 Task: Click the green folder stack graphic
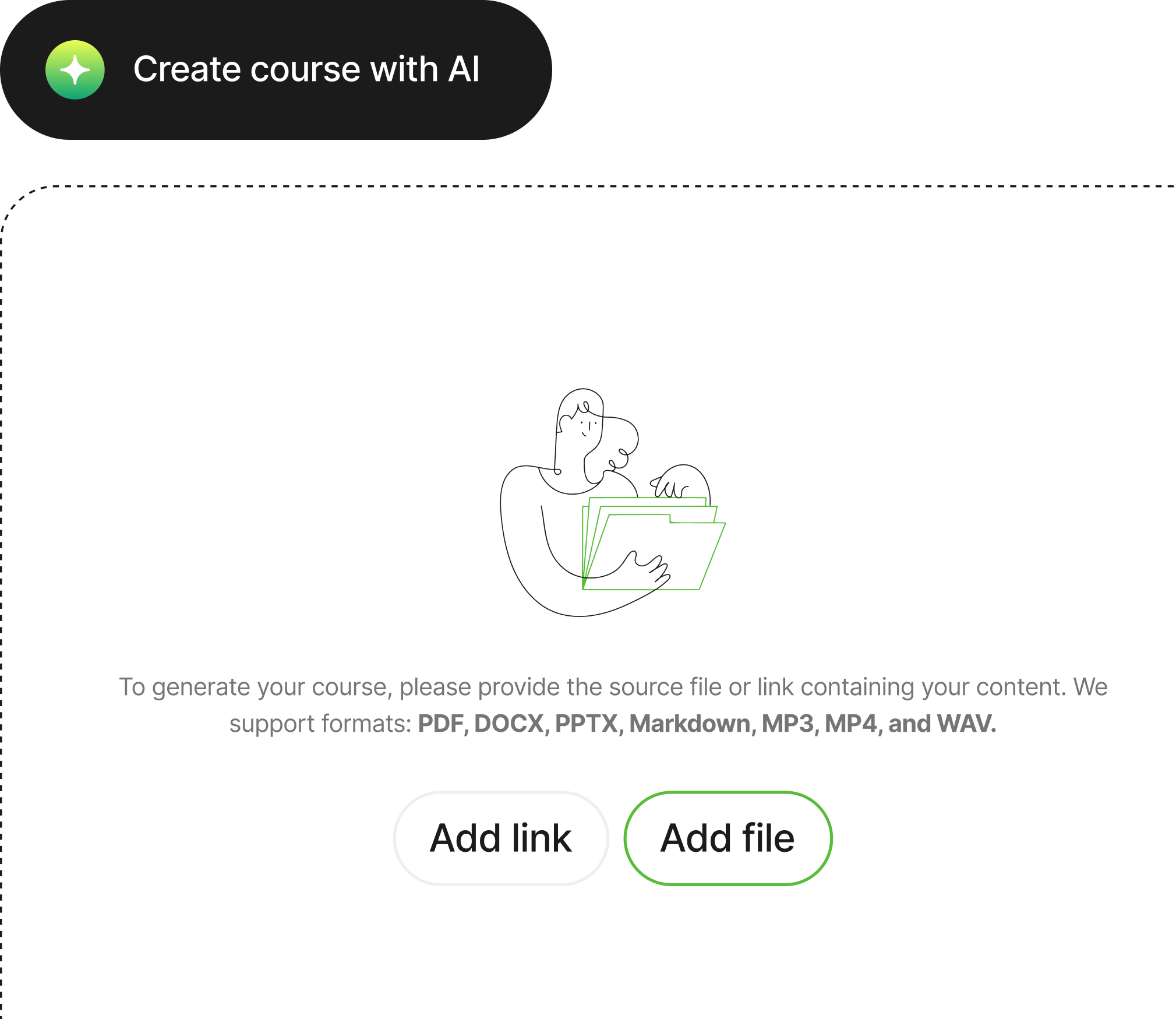pyautogui.click(x=654, y=543)
